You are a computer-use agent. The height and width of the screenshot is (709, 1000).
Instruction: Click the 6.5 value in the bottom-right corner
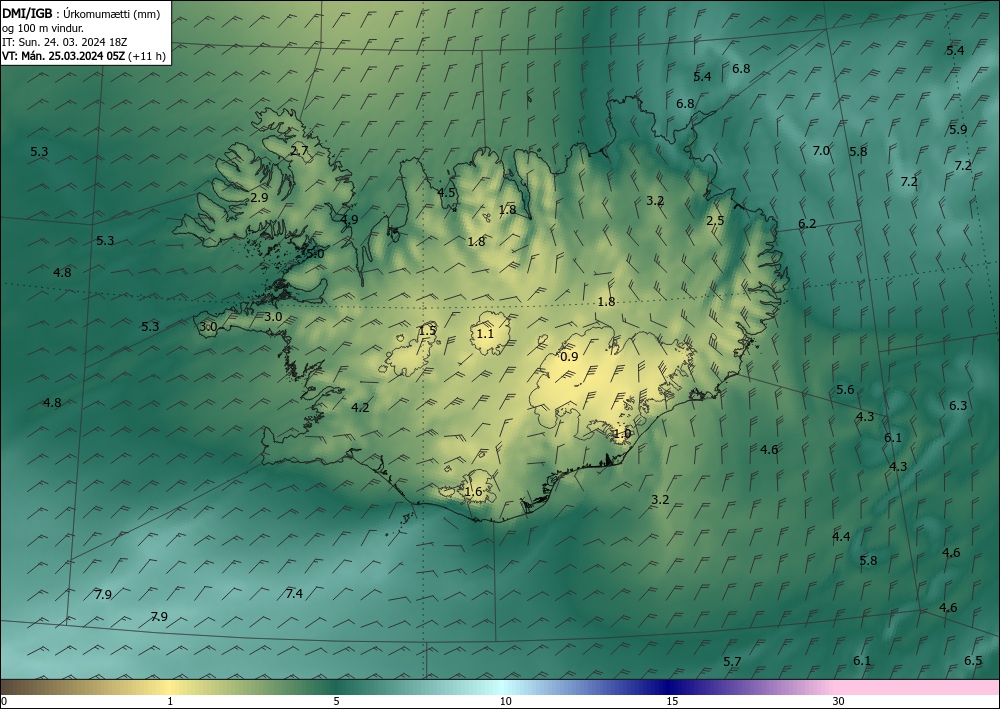coord(973,661)
